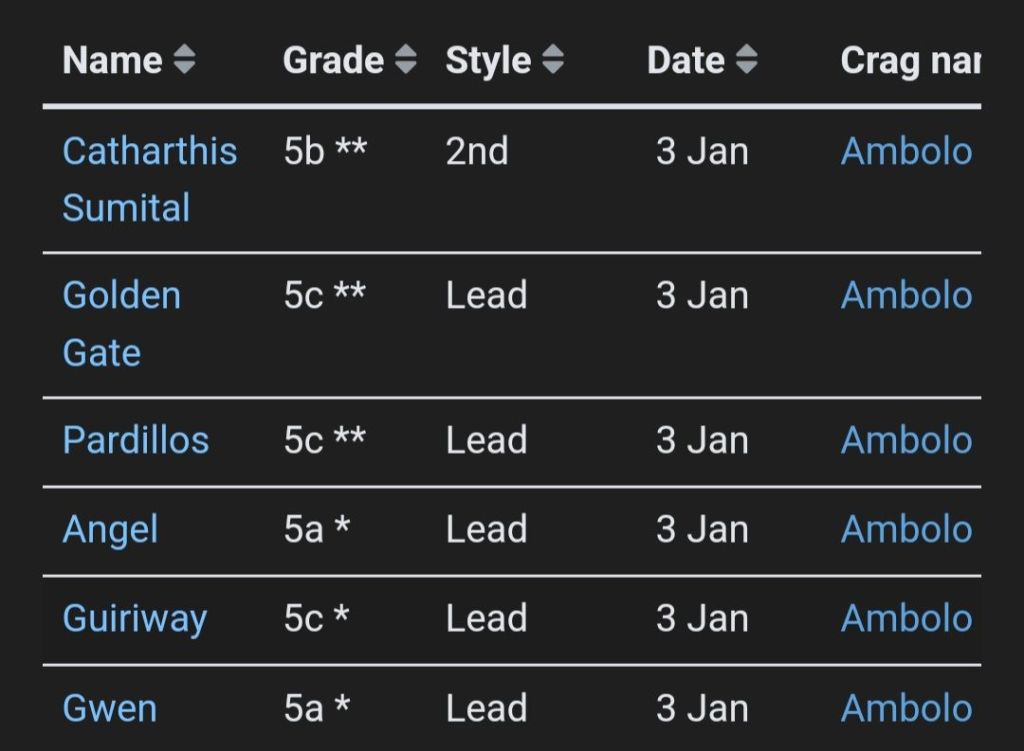The height and width of the screenshot is (751, 1024).
Task: Click the 2nd style cell
Action: click(477, 151)
